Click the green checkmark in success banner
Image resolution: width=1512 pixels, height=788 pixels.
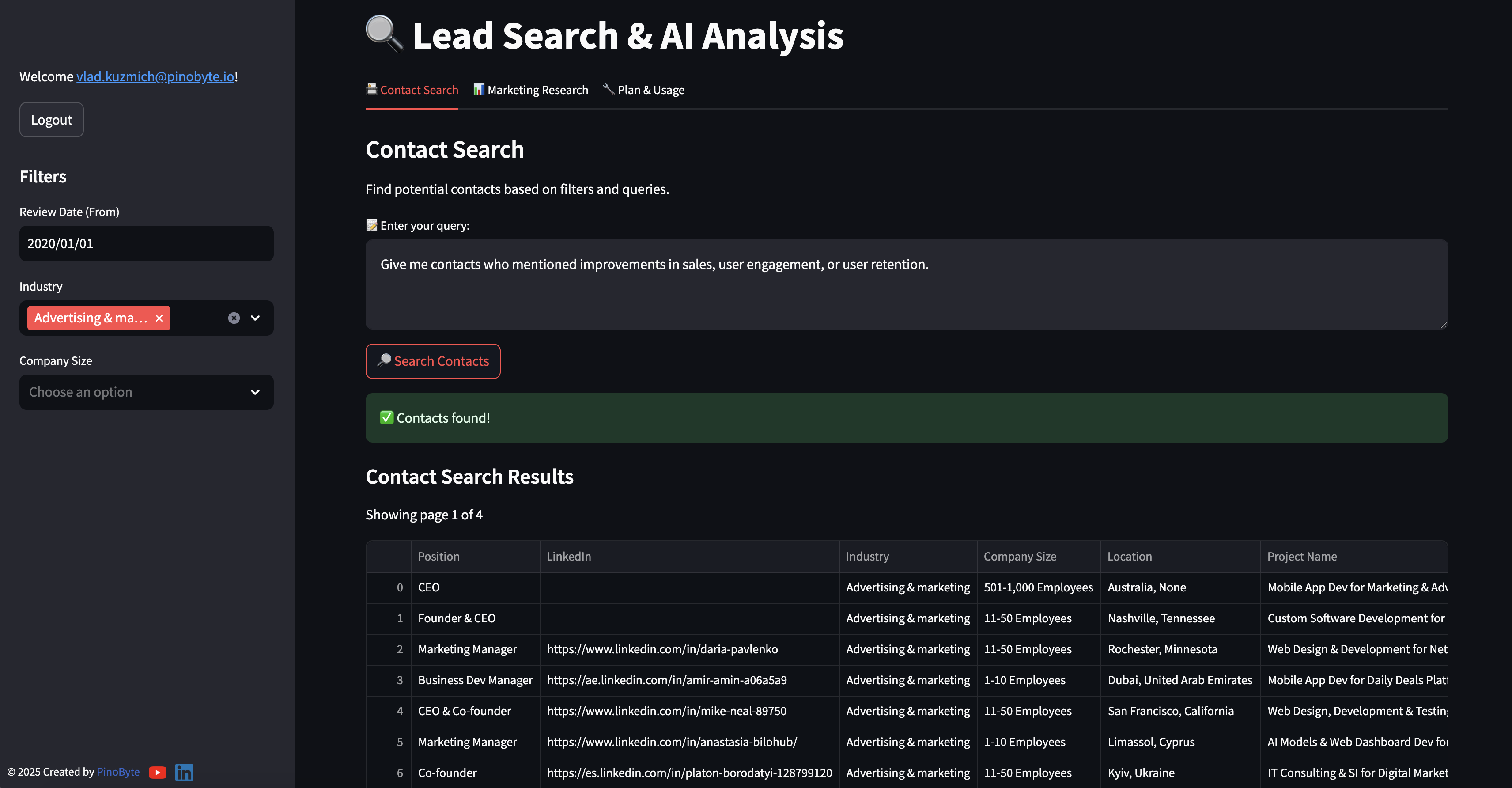point(386,417)
